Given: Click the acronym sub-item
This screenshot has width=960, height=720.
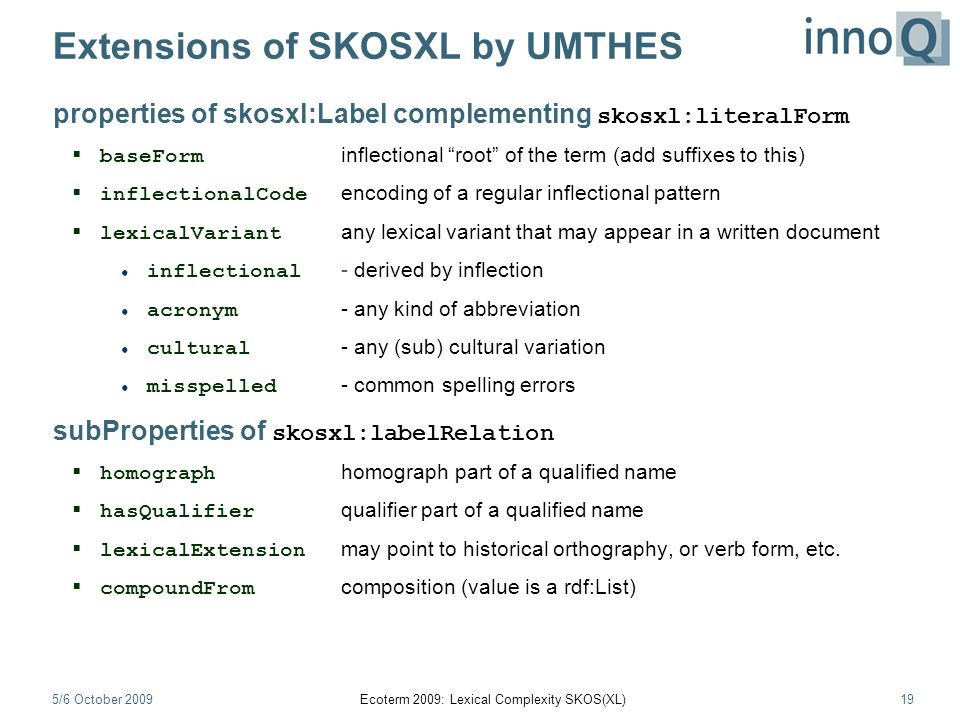Looking at the screenshot, I should pyautogui.click(x=192, y=310).
